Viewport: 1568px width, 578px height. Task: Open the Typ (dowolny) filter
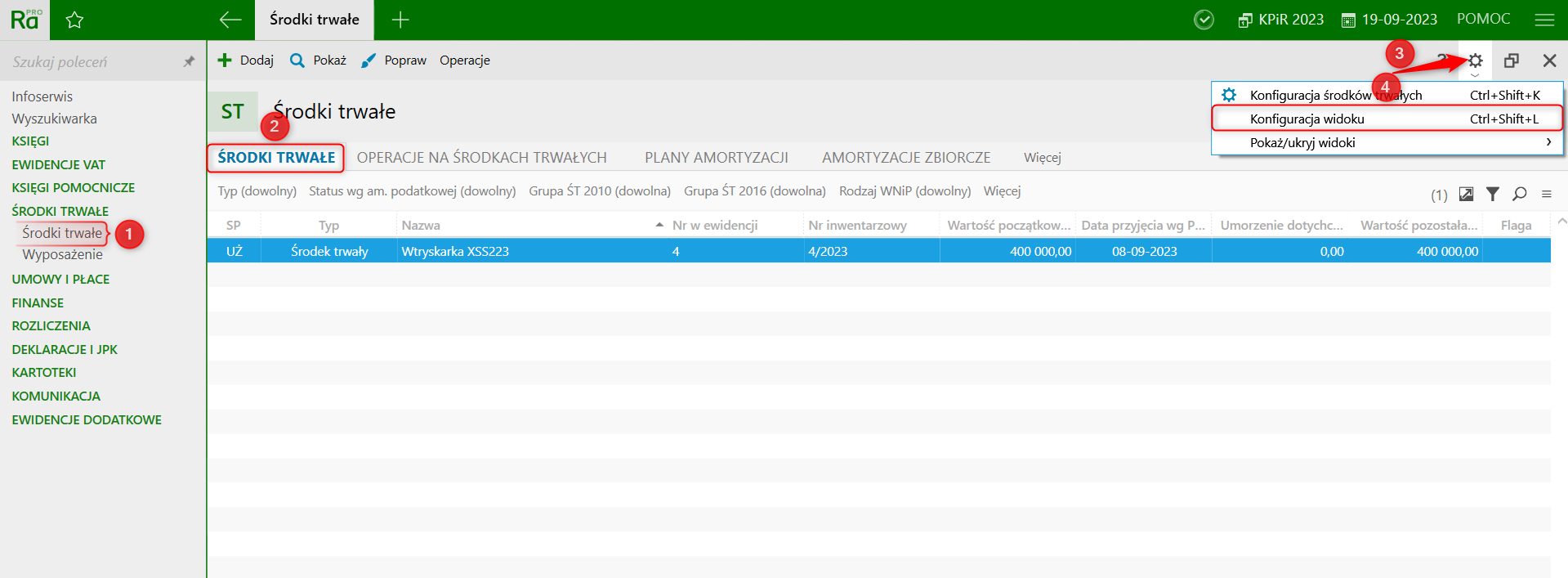pyautogui.click(x=257, y=191)
